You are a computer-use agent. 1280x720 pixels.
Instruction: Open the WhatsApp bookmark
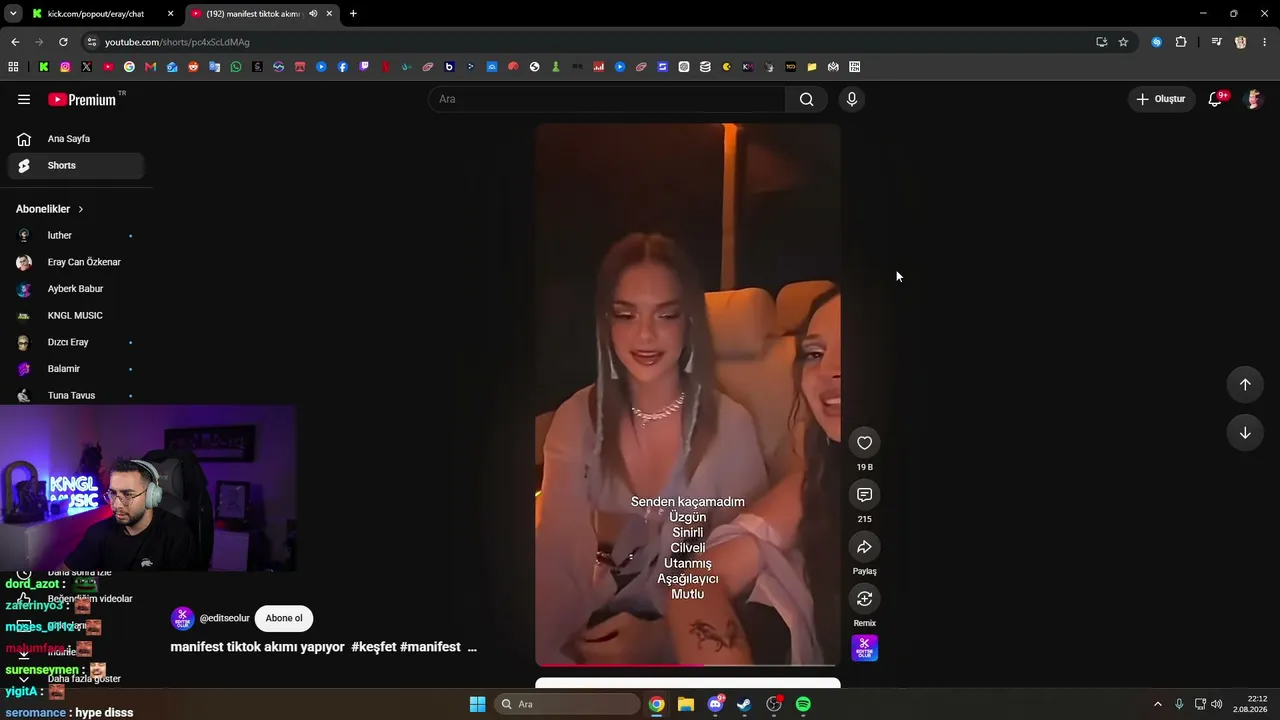click(236, 67)
